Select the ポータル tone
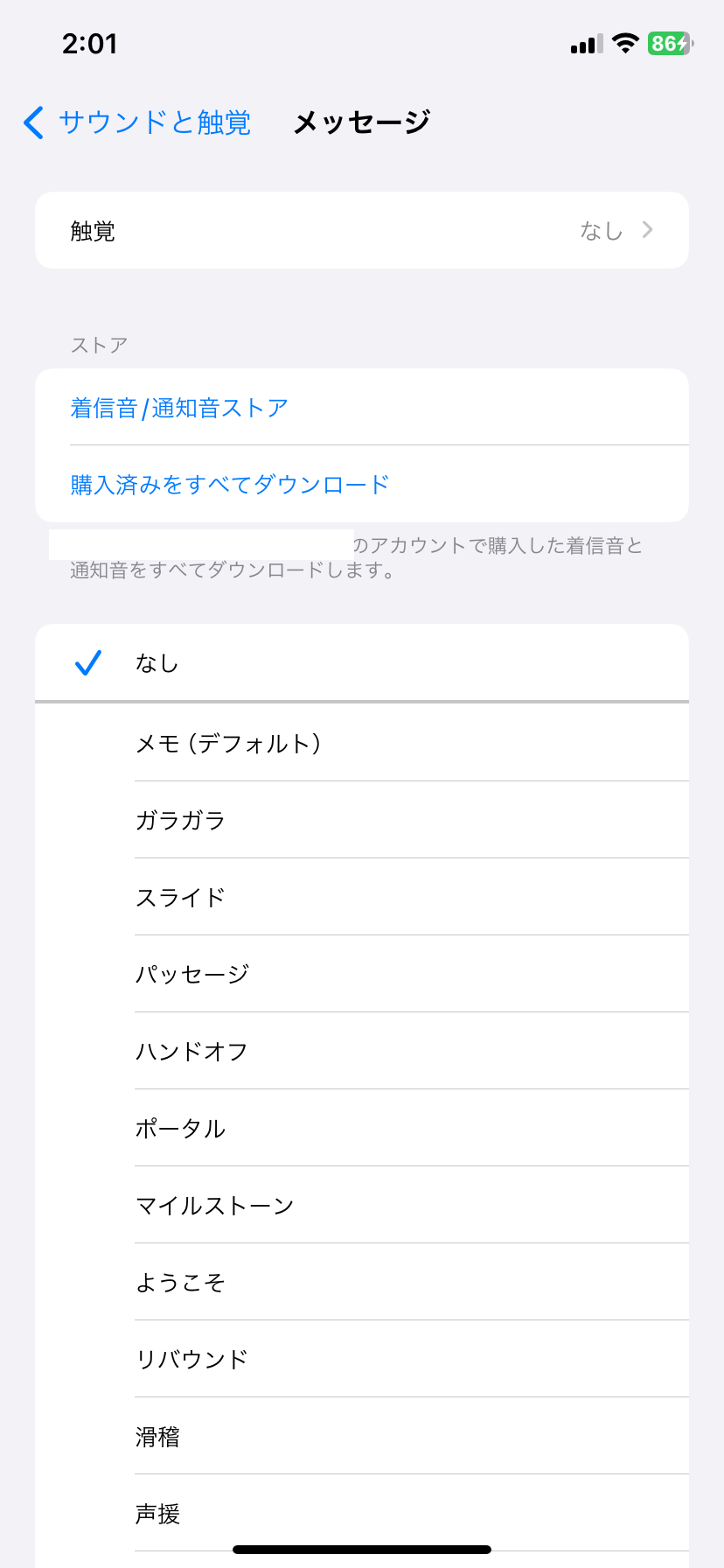The width and height of the screenshot is (724, 1568). pos(181,1129)
